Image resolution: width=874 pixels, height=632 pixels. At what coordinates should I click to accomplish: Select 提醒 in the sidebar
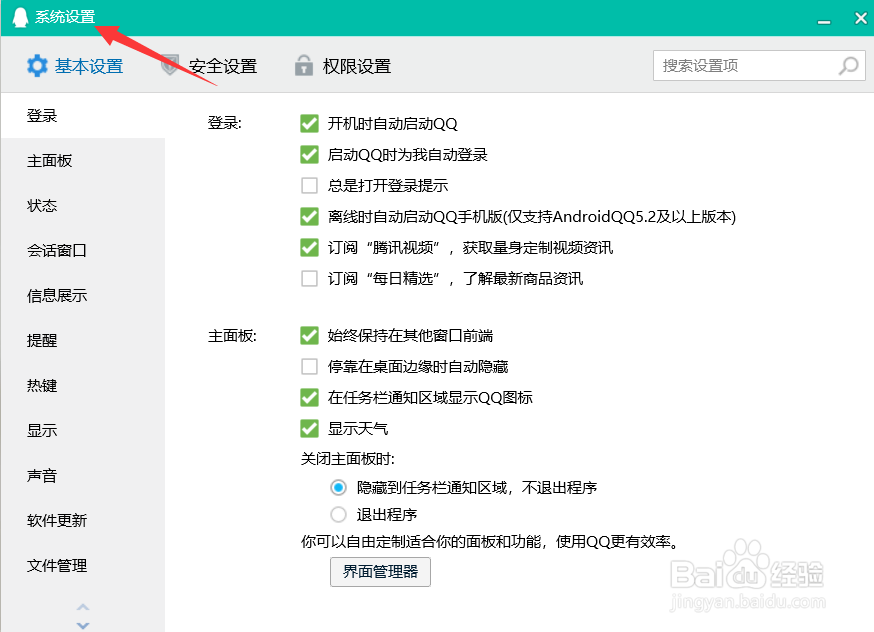pos(83,341)
